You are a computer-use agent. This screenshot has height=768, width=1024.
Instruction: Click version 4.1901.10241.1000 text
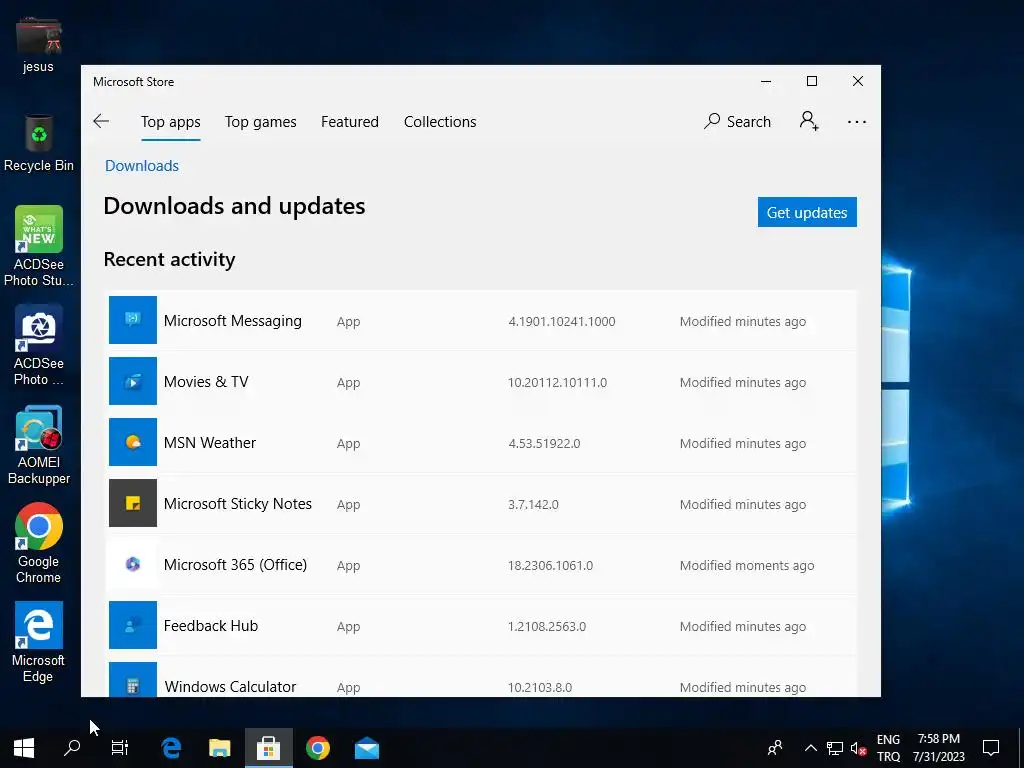coord(562,321)
